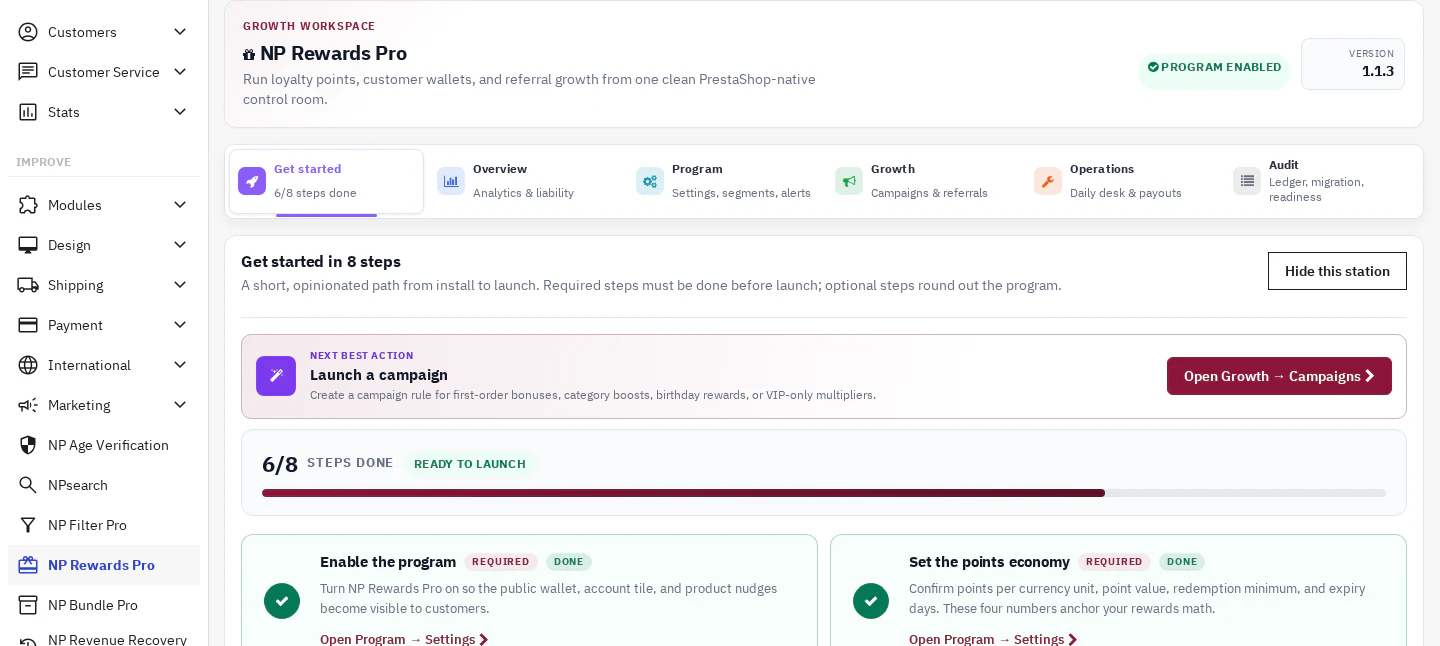Click the International globe icon
The height and width of the screenshot is (646, 1440).
pos(28,365)
